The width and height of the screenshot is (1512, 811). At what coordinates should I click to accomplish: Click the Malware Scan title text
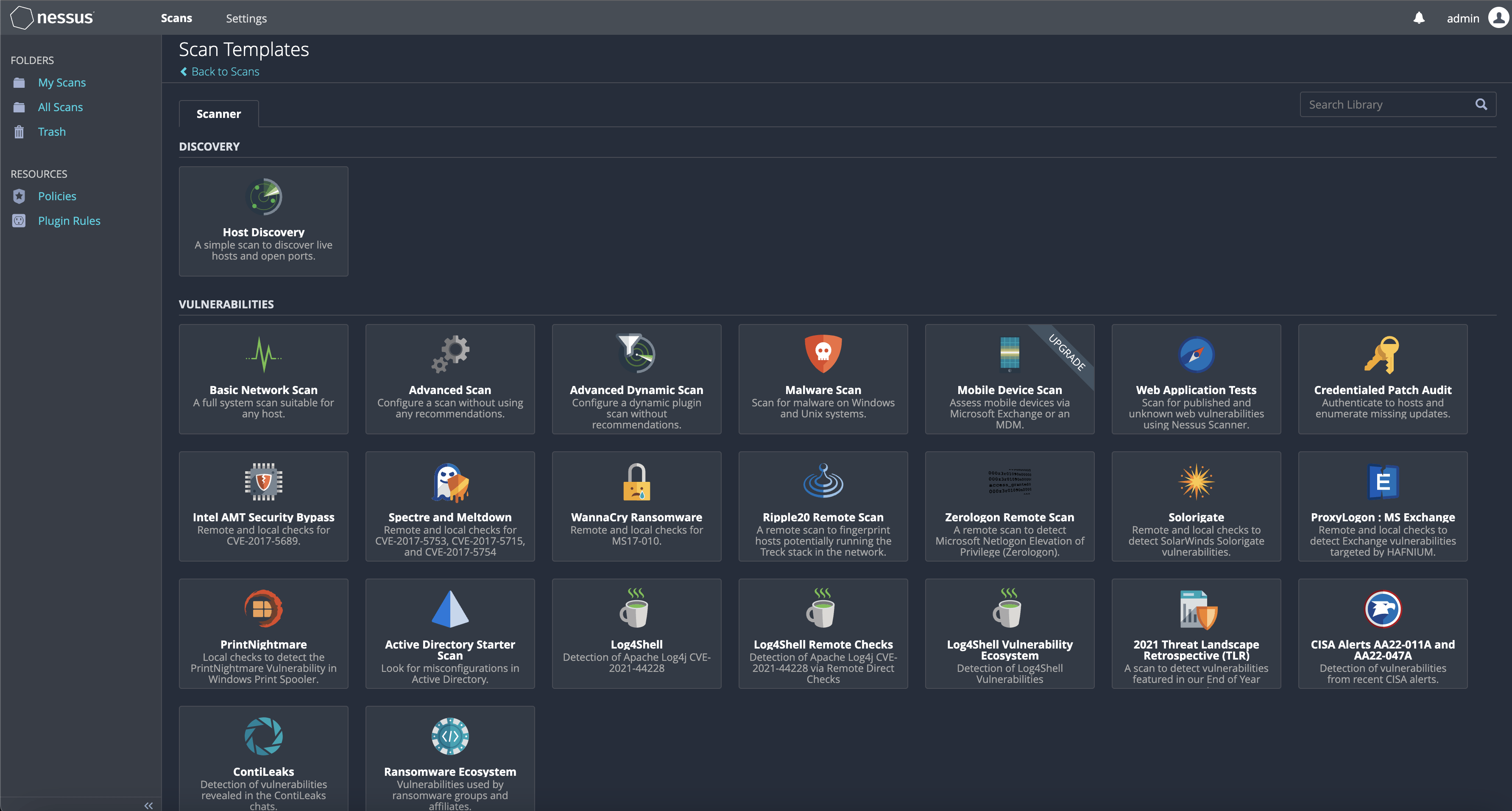tap(823, 390)
